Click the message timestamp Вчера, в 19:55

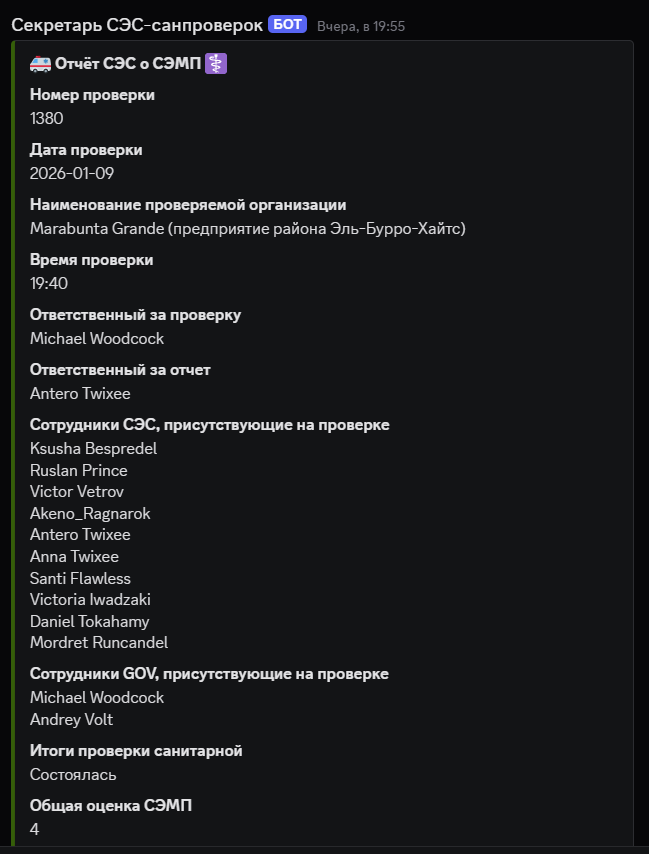(x=360, y=25)
